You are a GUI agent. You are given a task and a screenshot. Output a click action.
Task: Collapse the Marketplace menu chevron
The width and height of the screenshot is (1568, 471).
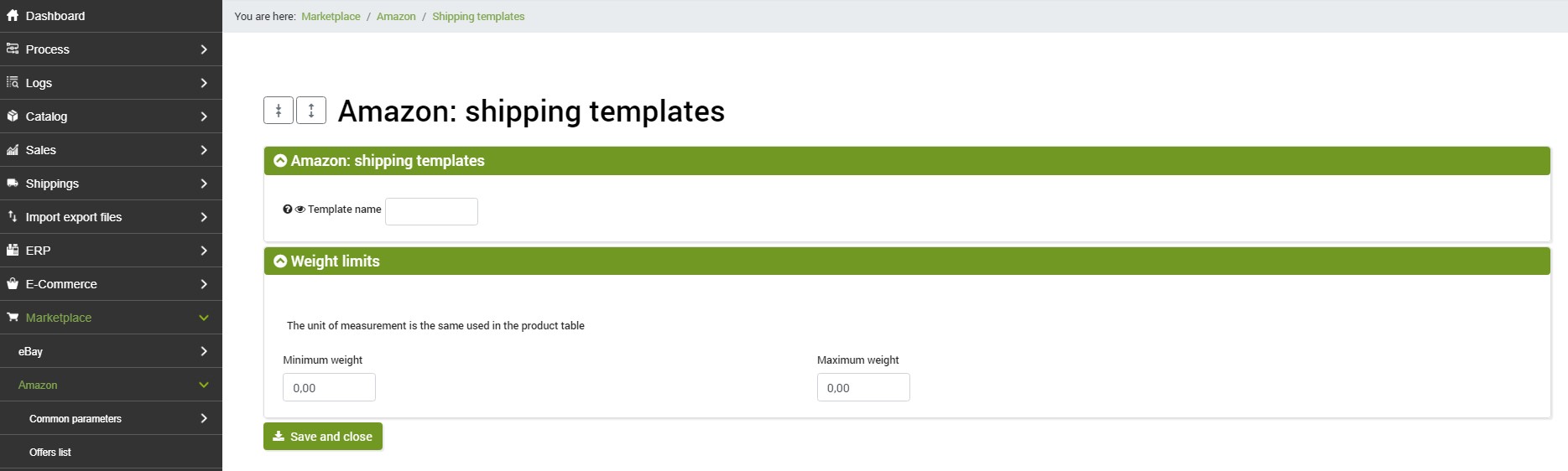coord(204,318)
